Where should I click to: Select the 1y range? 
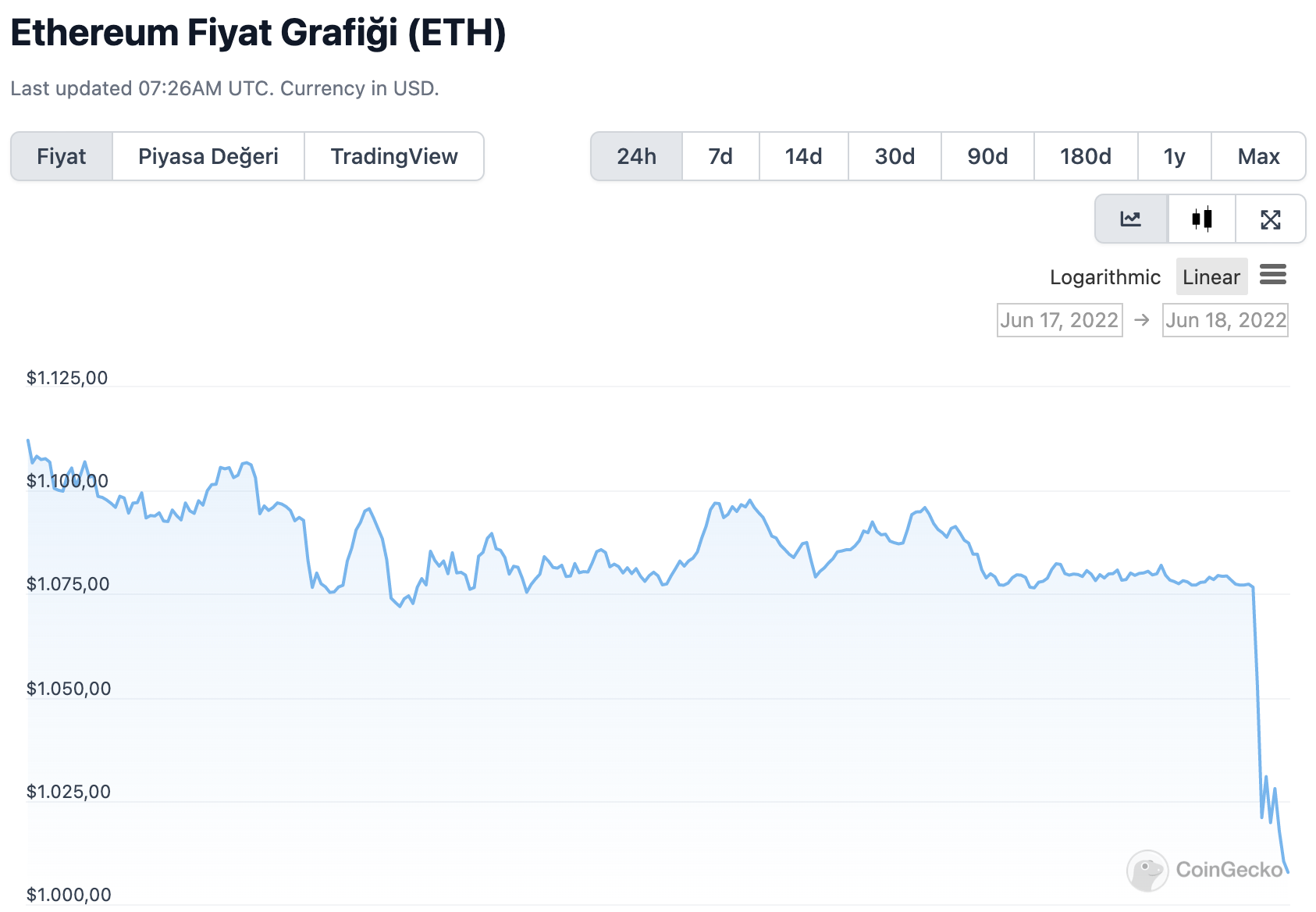[1174, 156]
